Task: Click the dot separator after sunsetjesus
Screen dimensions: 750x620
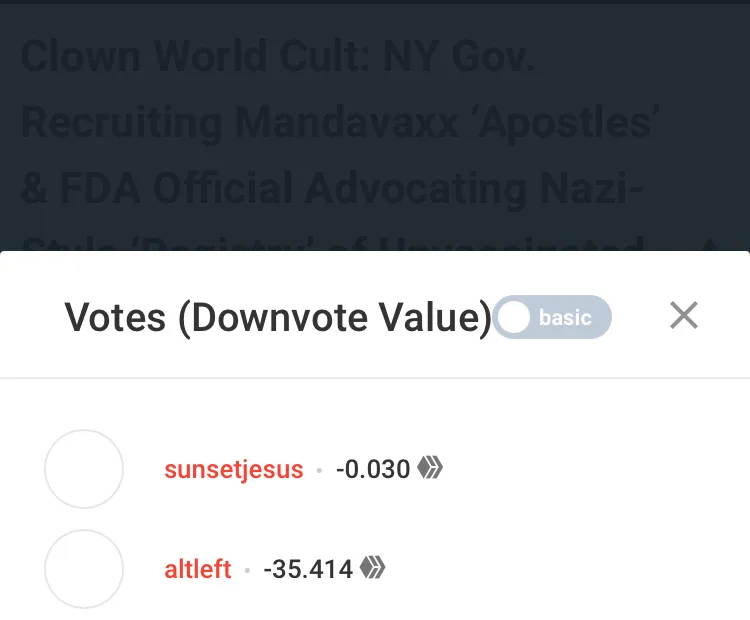Action: tap(320, 470)
